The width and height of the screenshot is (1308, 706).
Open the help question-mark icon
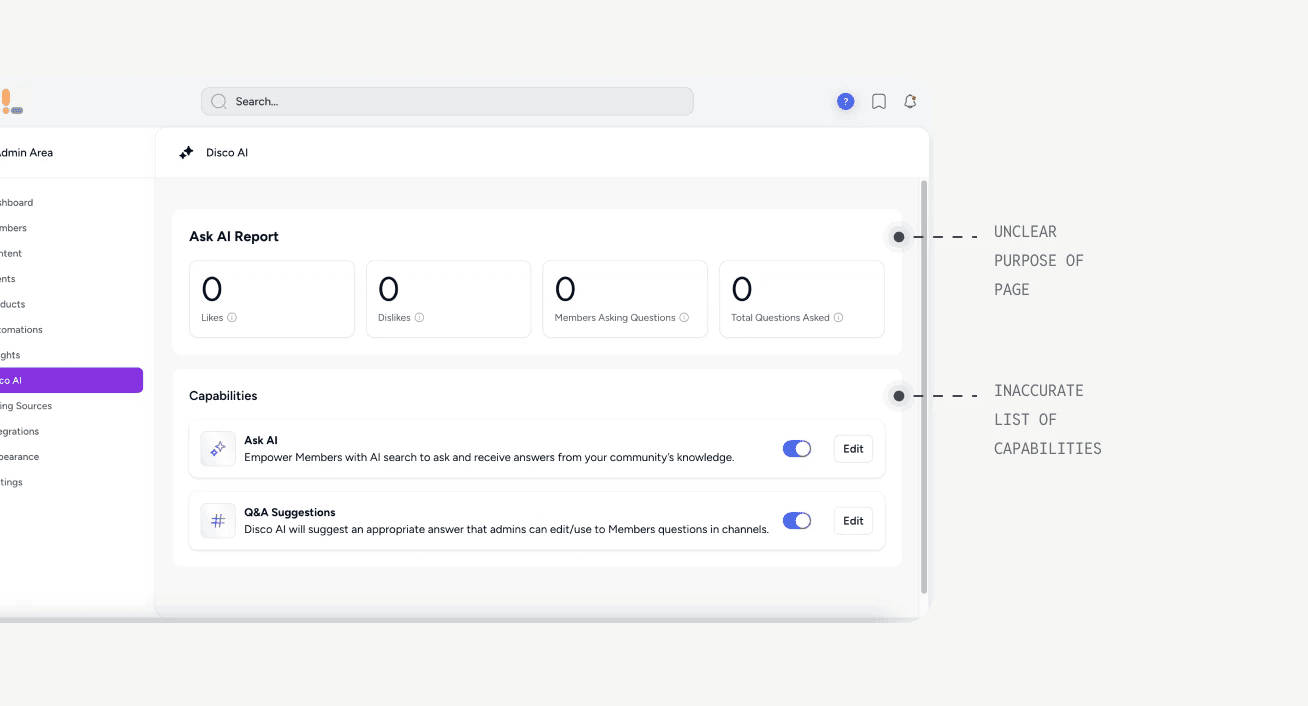[x=846, y=101]
